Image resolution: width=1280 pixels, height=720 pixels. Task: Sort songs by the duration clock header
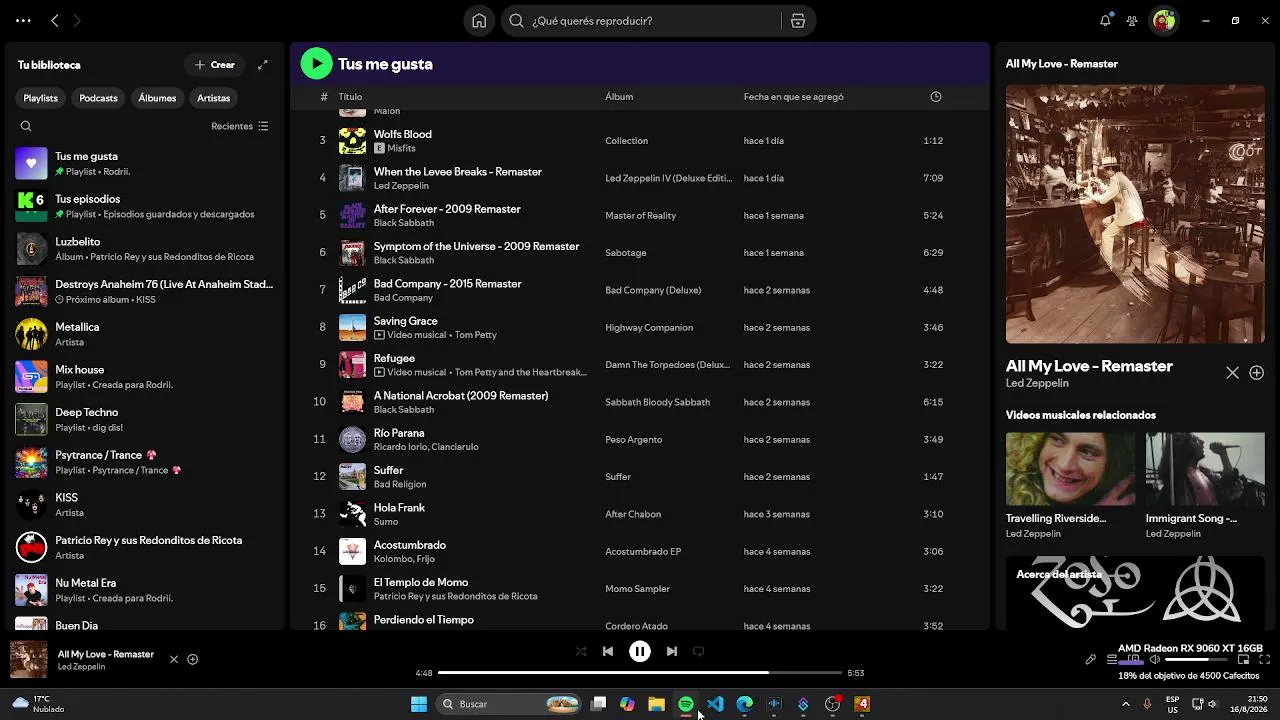[x=936, y=97]
